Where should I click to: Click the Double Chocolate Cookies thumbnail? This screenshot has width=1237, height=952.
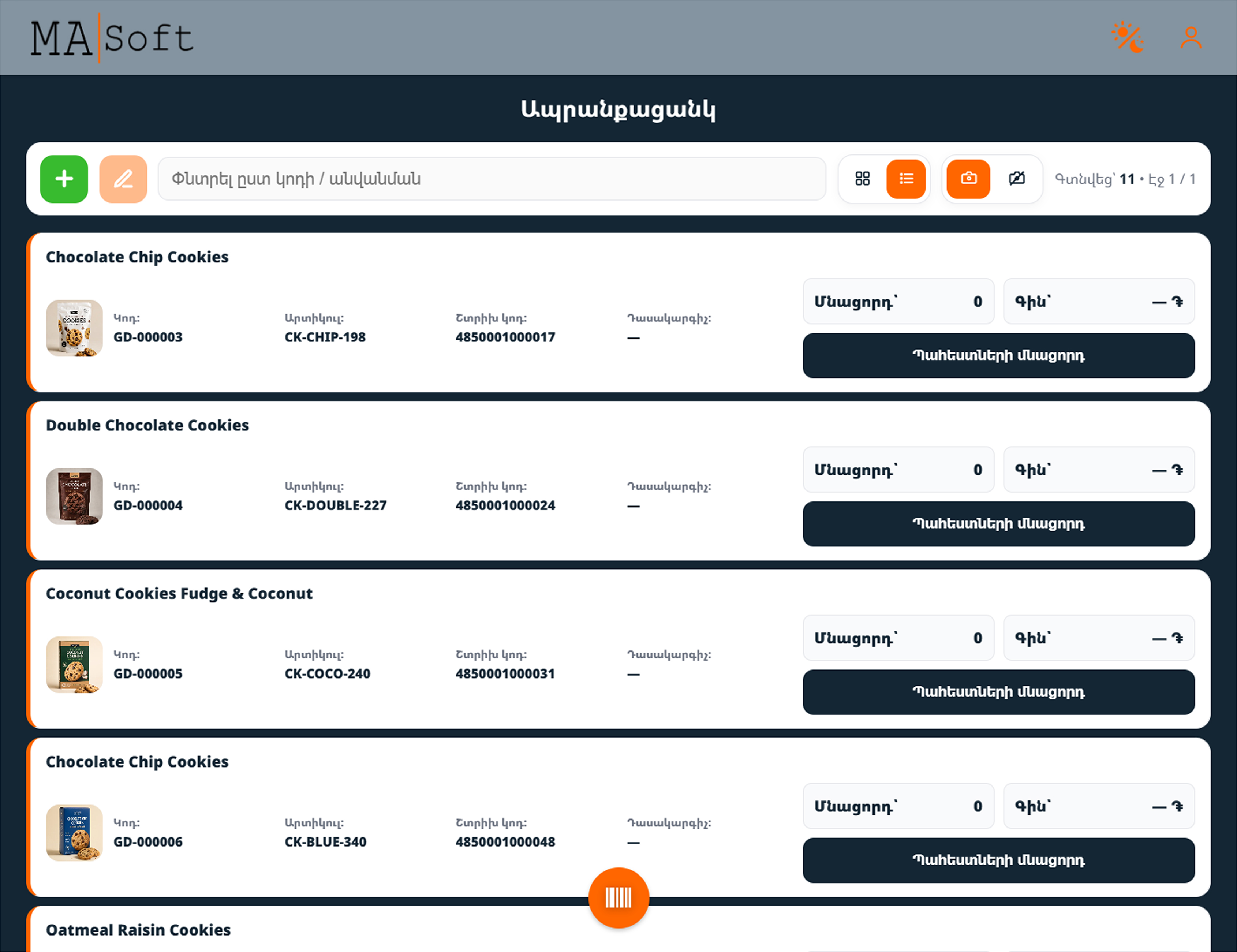[74, 496]
